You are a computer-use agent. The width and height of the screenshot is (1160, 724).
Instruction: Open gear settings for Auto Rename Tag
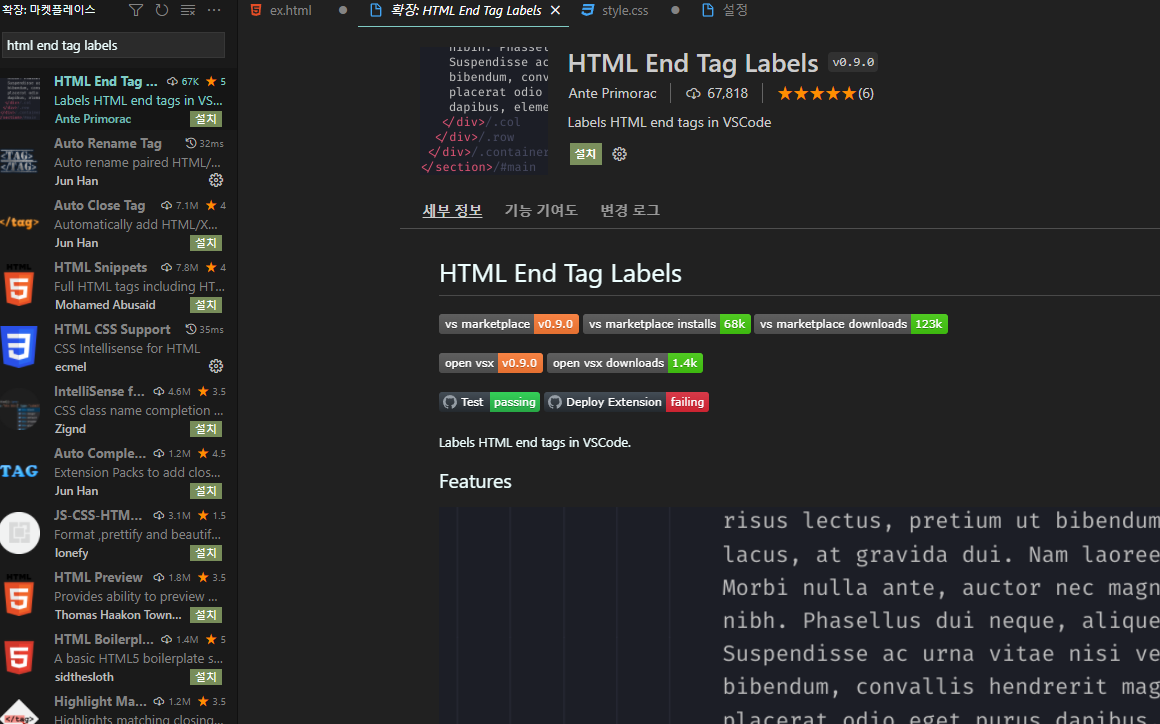(x=215, y=180)
